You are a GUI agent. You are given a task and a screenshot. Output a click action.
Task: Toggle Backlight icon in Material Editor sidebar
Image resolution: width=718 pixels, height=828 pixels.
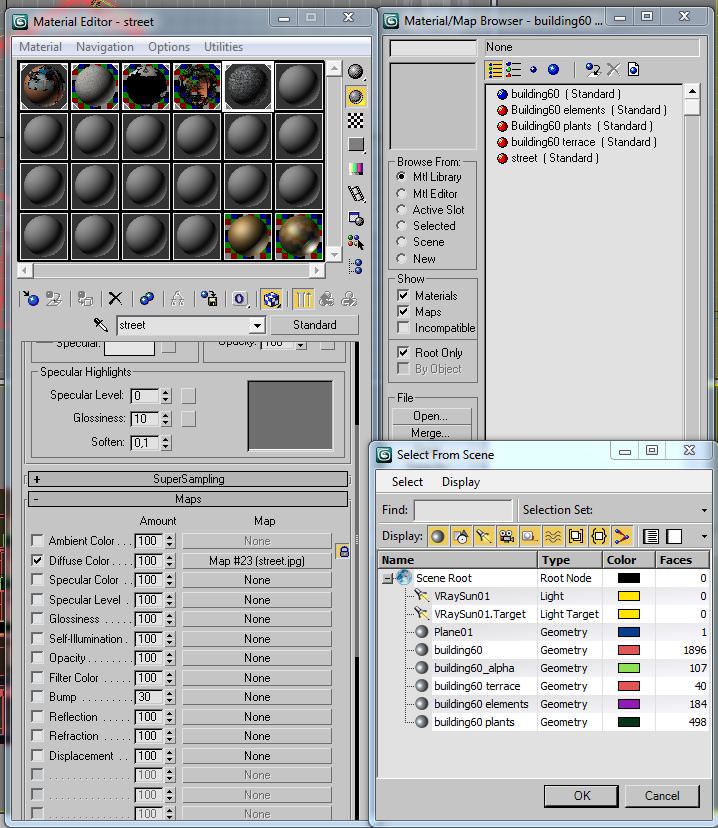click(x=356, y=97)
